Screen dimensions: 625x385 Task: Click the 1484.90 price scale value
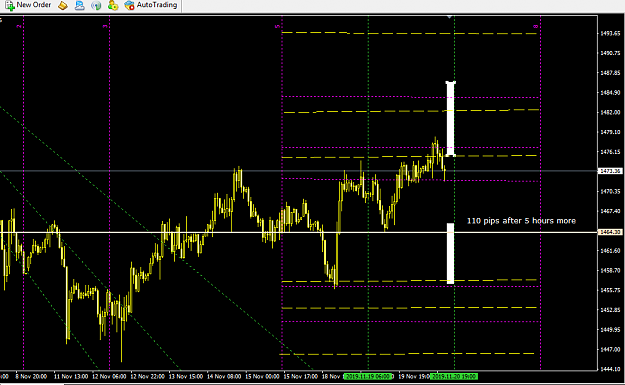(611, 92)
